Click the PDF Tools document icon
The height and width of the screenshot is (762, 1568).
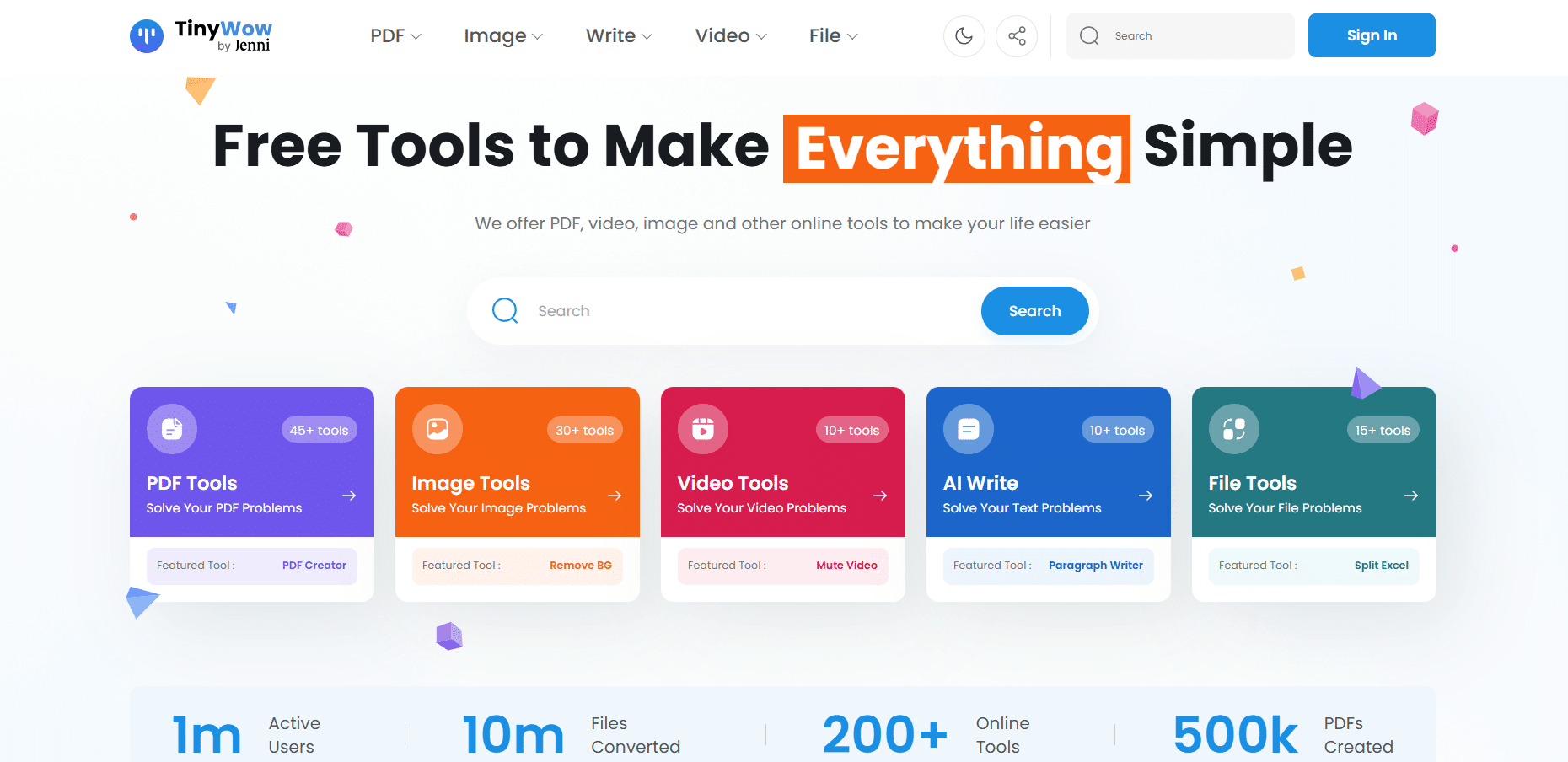[x=172, y=429]
